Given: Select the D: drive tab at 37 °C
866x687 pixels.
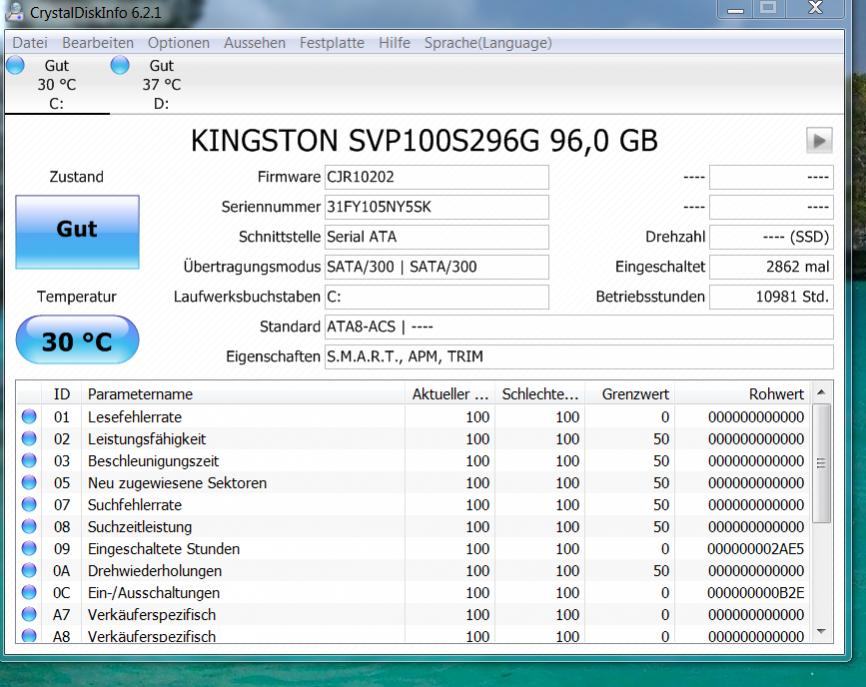Looking at the screenshot, I should [x=161, y=84].
